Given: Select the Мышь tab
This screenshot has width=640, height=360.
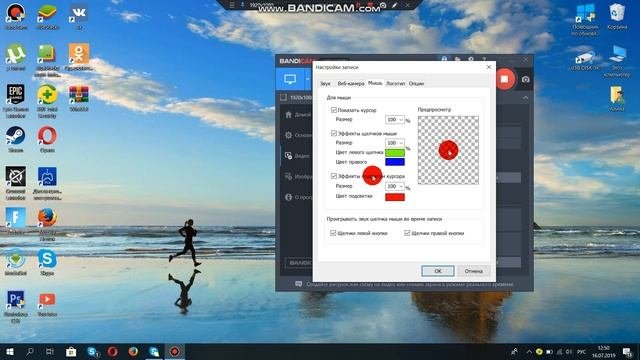Looking at the screenshot, I should click(x=375, y=83).
